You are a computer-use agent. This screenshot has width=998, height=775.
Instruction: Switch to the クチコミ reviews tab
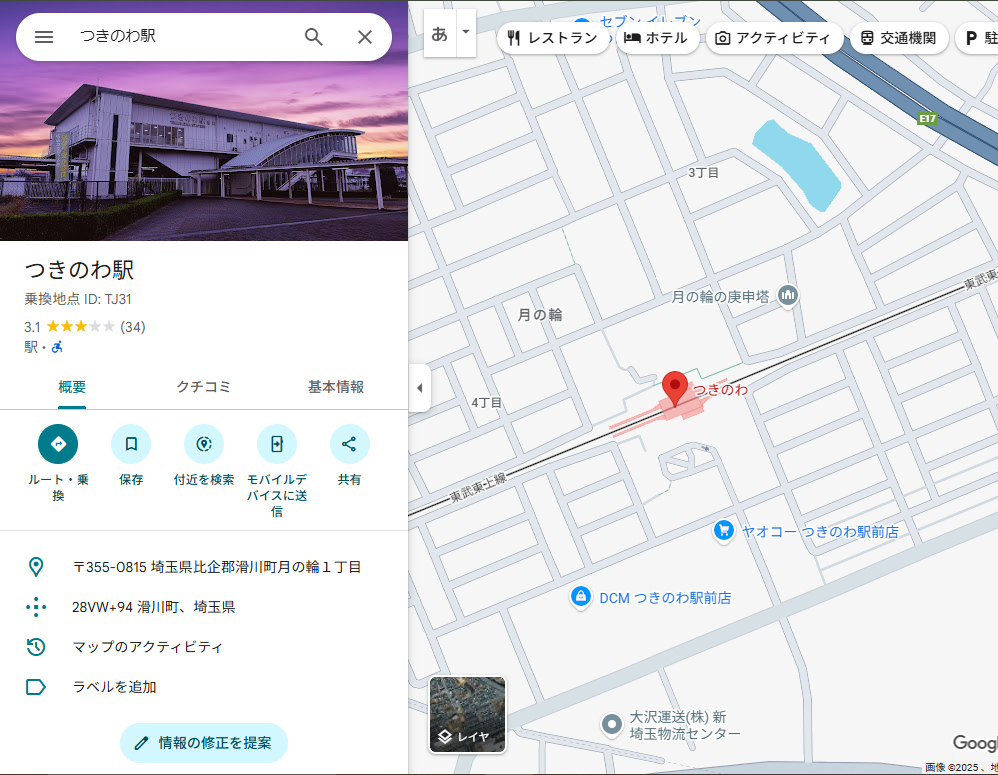pyautogui.click(x=203, y=387)
